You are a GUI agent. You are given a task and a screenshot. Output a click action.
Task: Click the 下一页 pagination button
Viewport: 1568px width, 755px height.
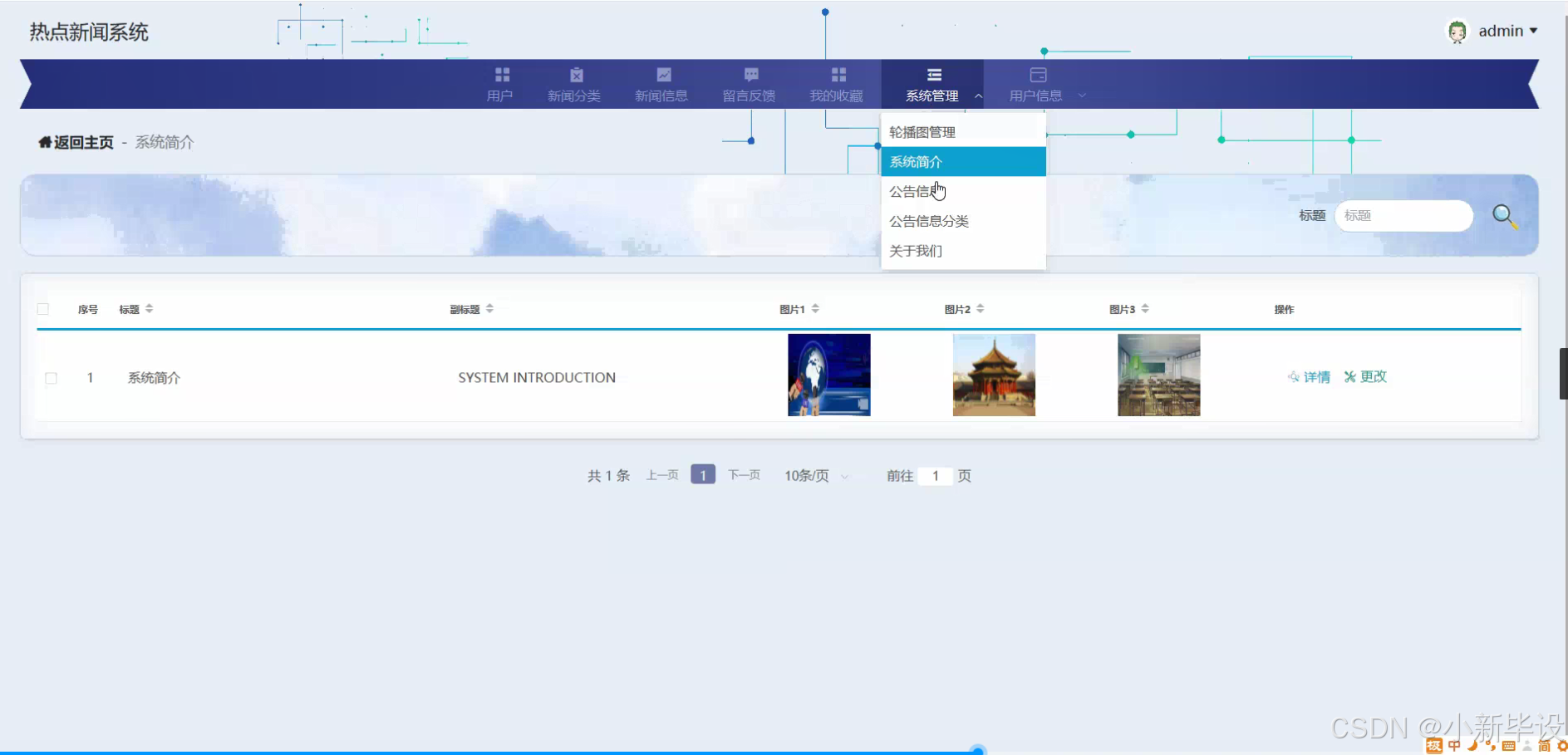(744, 474)
